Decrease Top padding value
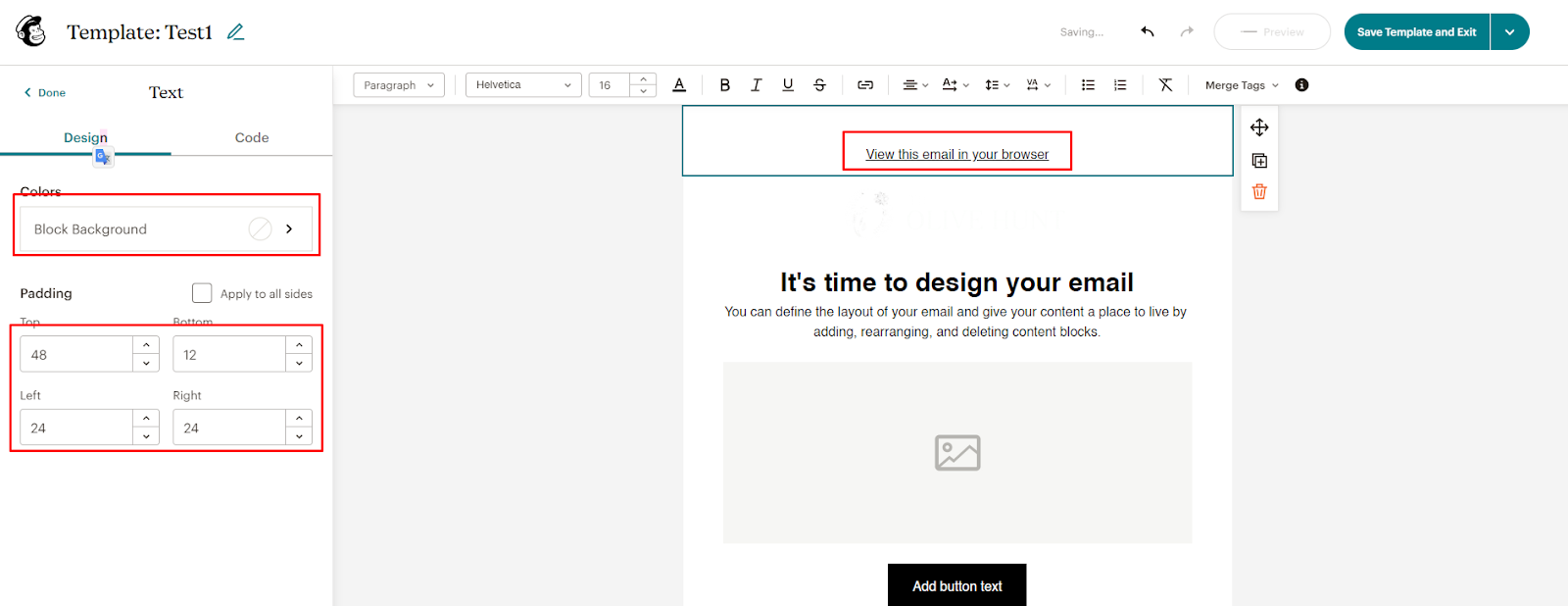1568x606 pixels. (146, 363)
